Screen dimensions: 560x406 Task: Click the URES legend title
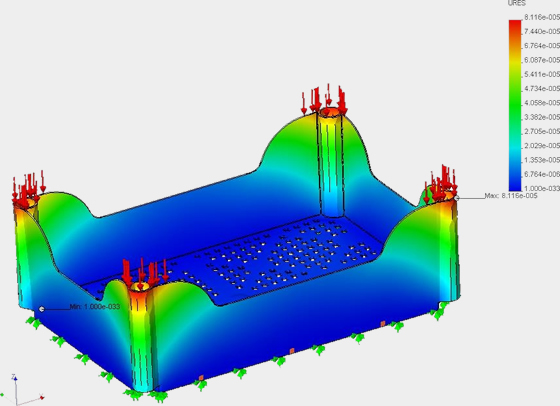(x=516, y=3)
